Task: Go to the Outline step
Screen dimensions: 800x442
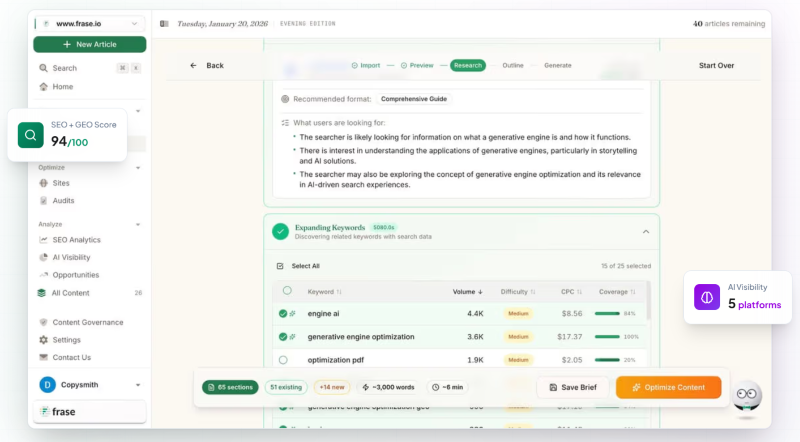Action: 512,65
